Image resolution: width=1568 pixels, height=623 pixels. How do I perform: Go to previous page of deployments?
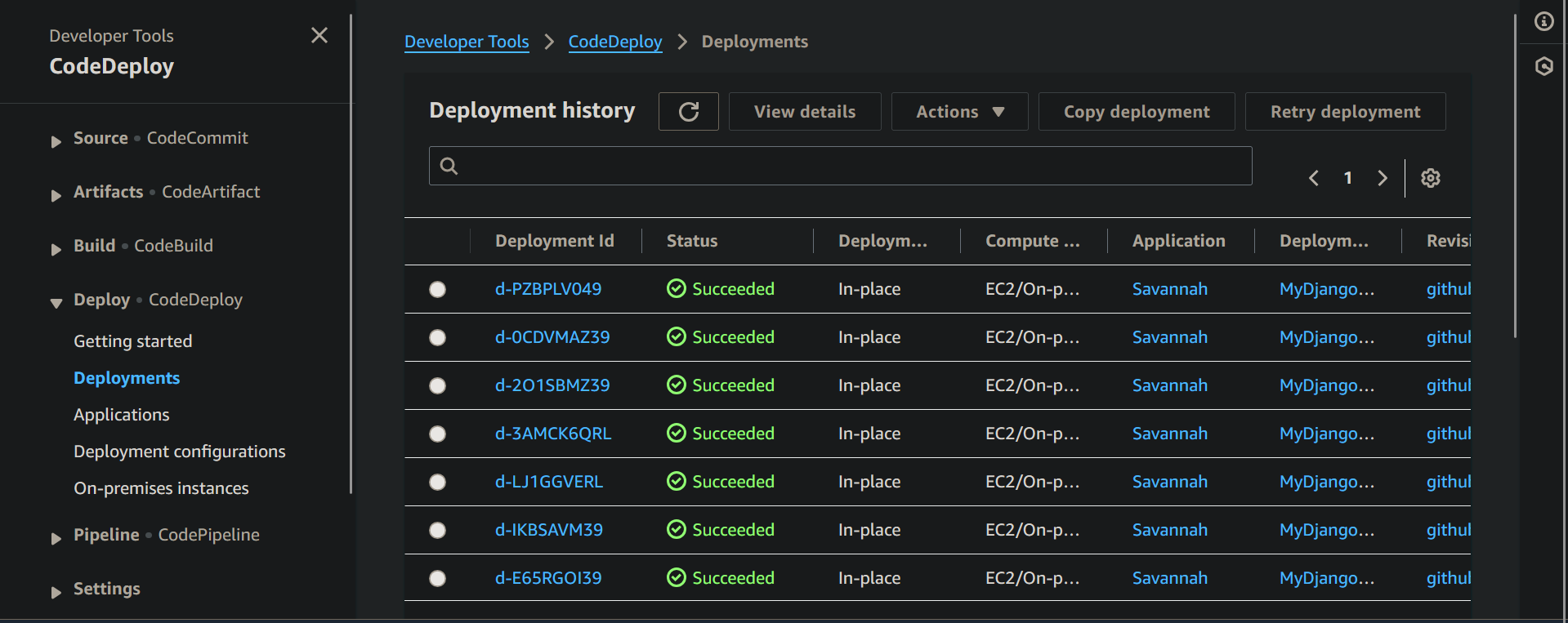1314,178
